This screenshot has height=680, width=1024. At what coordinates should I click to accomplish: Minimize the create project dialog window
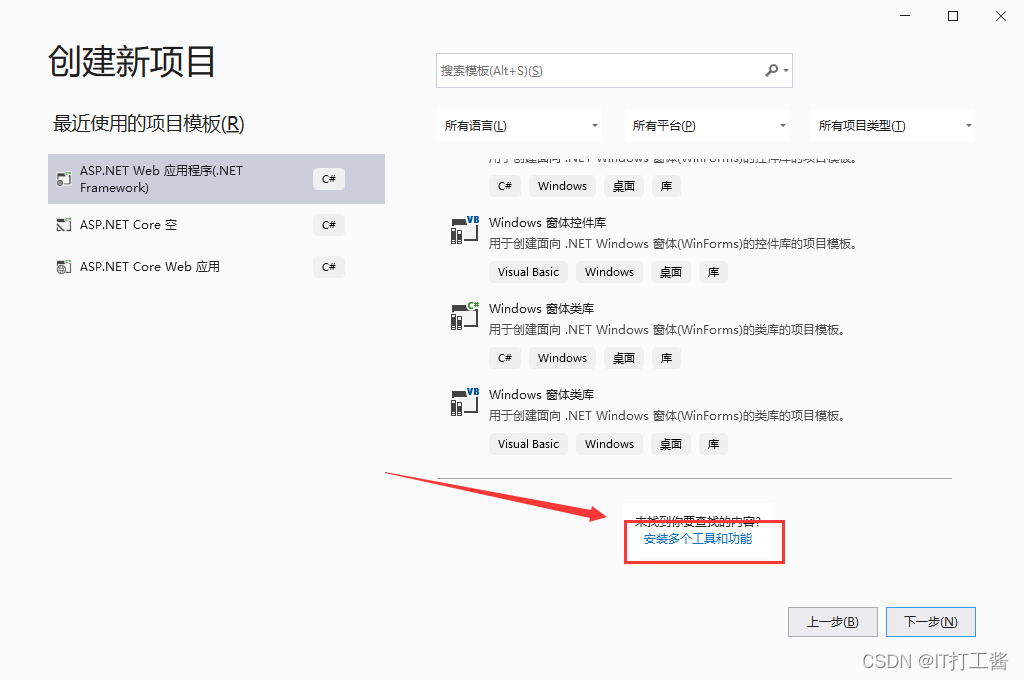(905, 16)
